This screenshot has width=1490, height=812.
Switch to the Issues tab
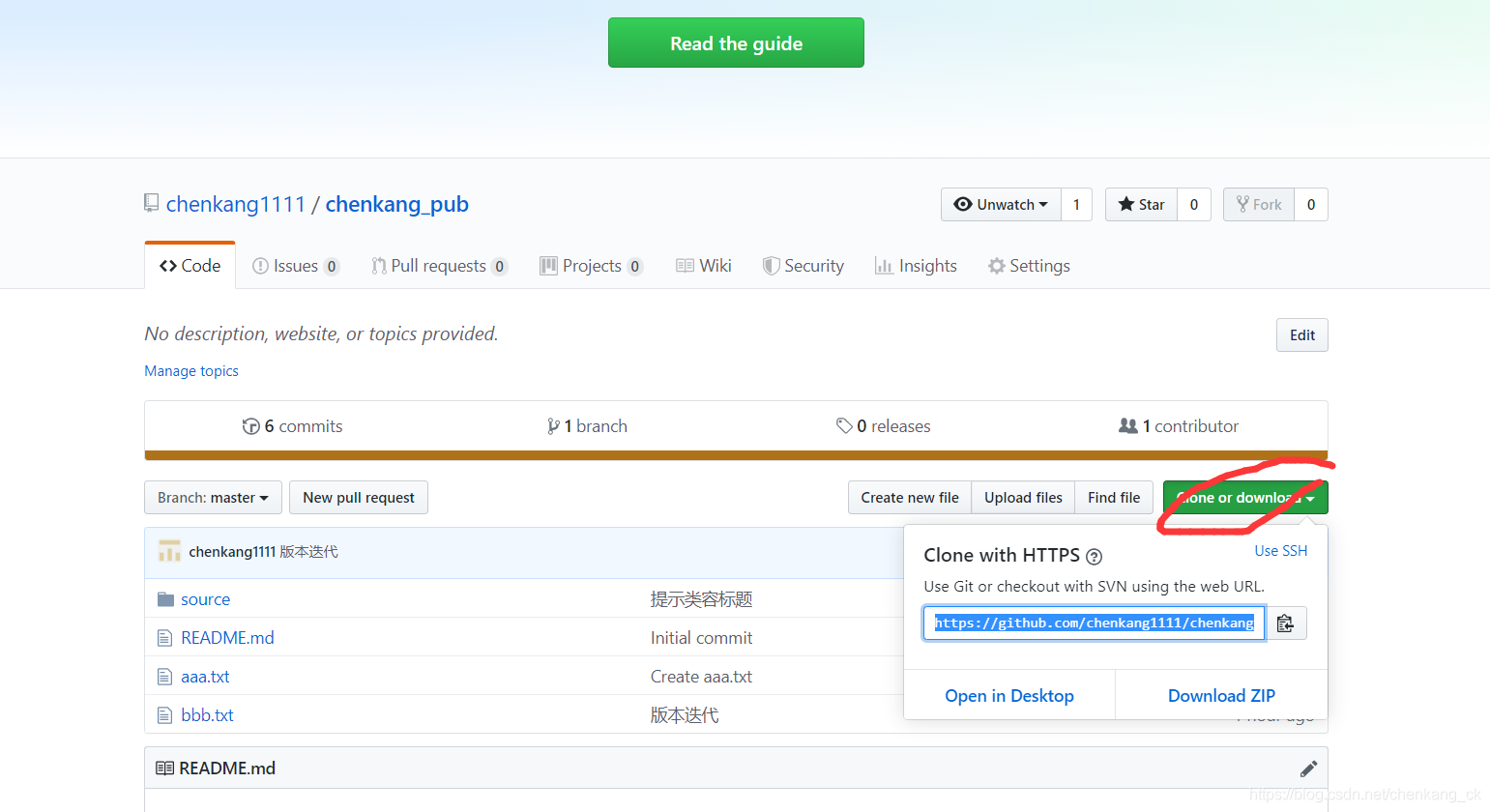[x=295, y=266]
